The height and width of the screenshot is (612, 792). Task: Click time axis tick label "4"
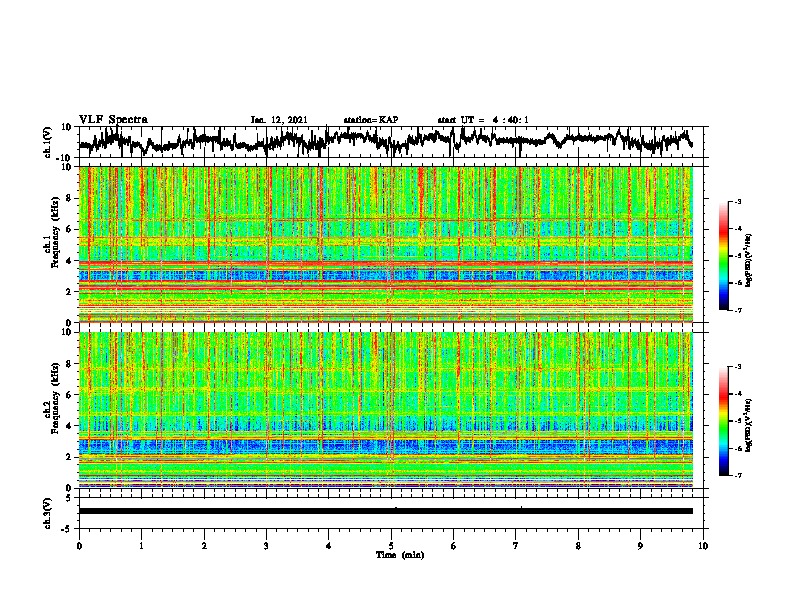pyautogui.click(x=329, y=546)
